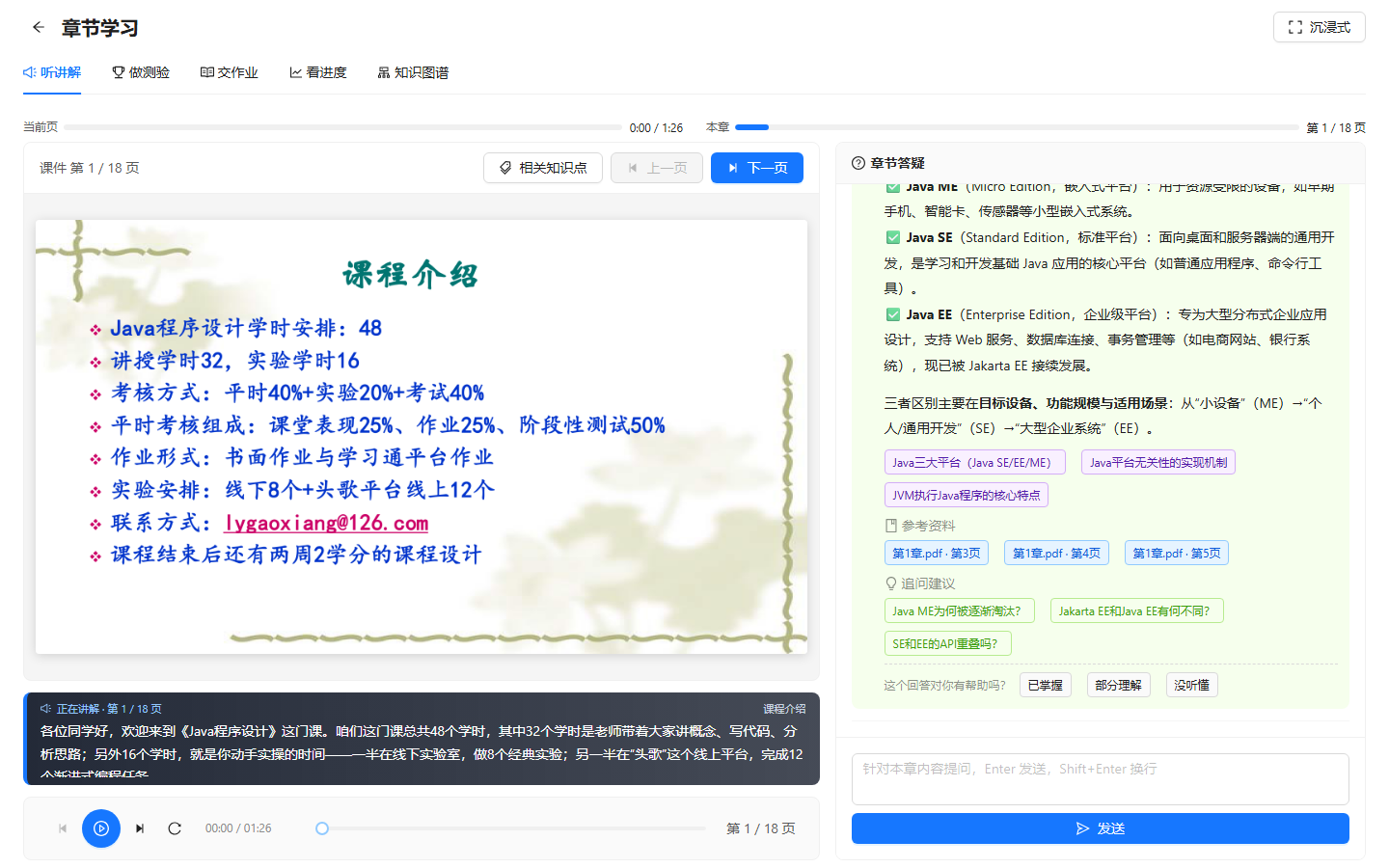This screenshot has width=1389, height=868.
Task: Switch to the 看进度 tab
Action: pos(318,72)
